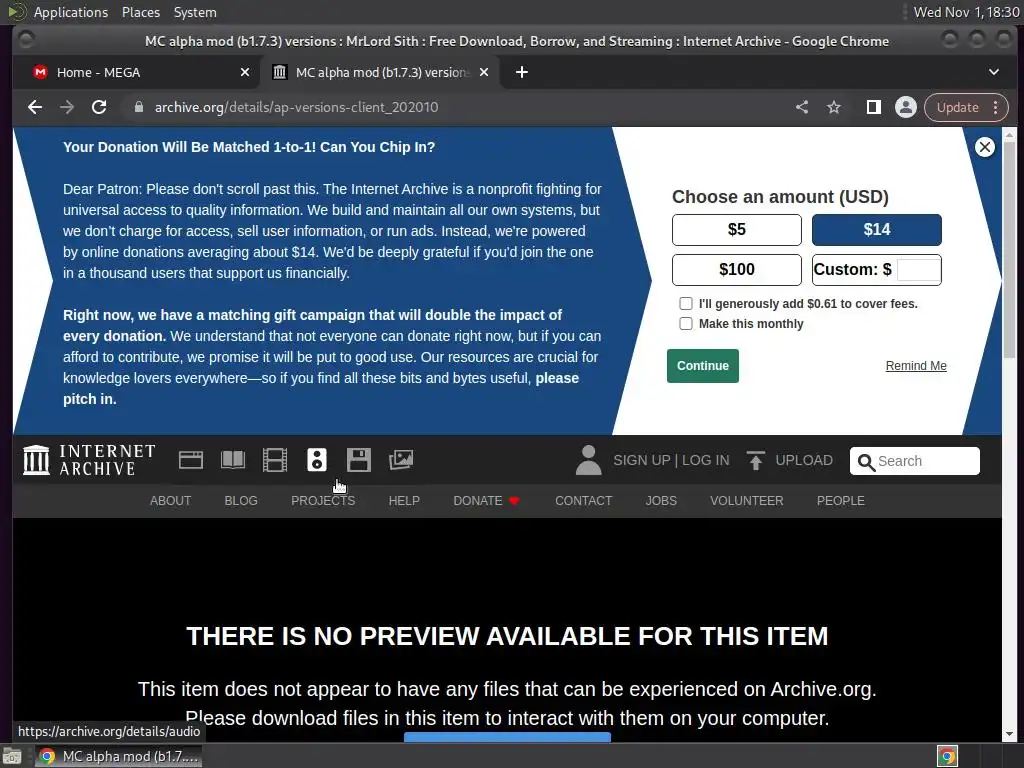The height and width of the screenshot is (768, 1024).
Task: Close the donation banner with X
Action: tap(985, 147)
